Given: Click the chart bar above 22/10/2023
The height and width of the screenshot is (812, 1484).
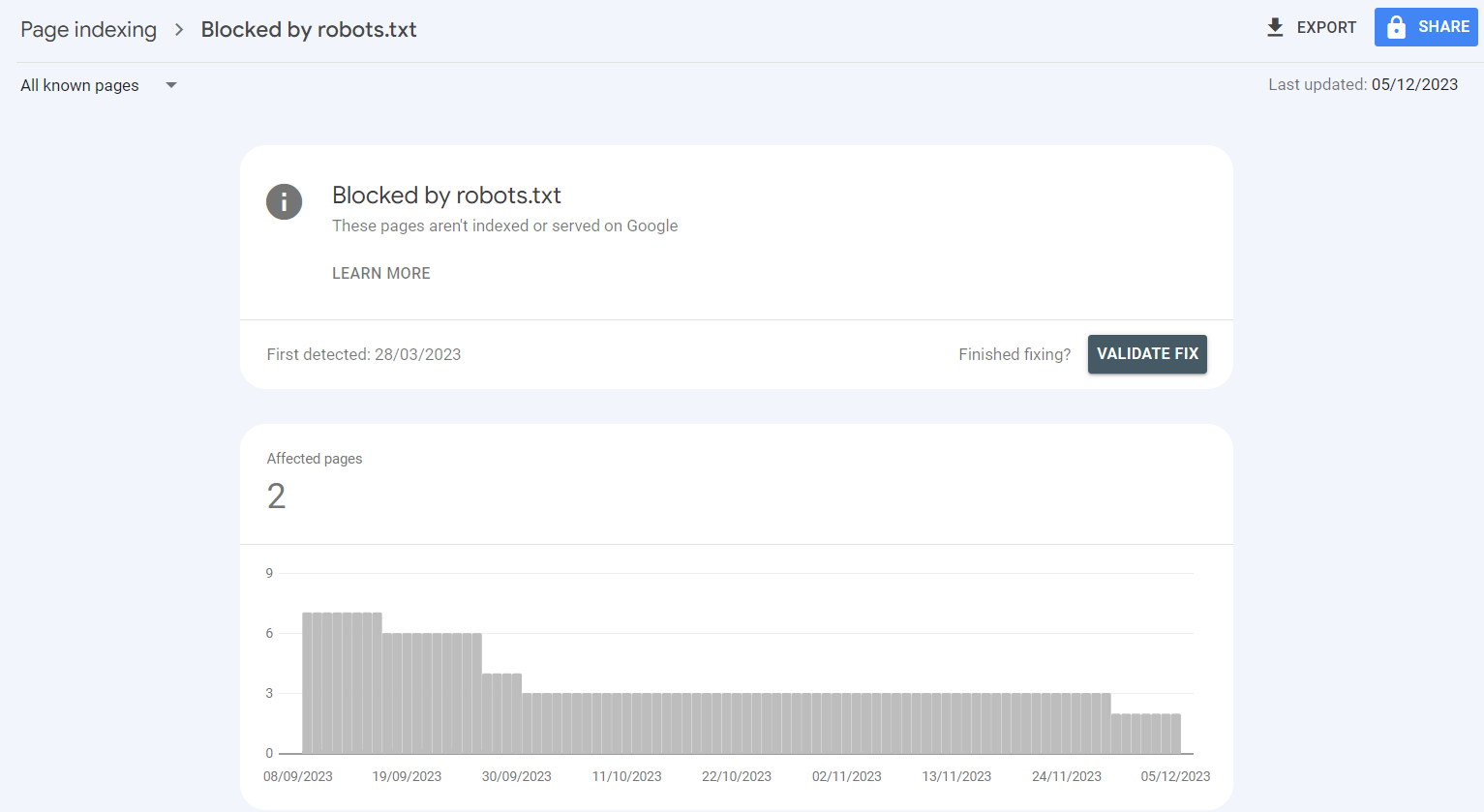Looking at the screenshot, I should (737, 723).
